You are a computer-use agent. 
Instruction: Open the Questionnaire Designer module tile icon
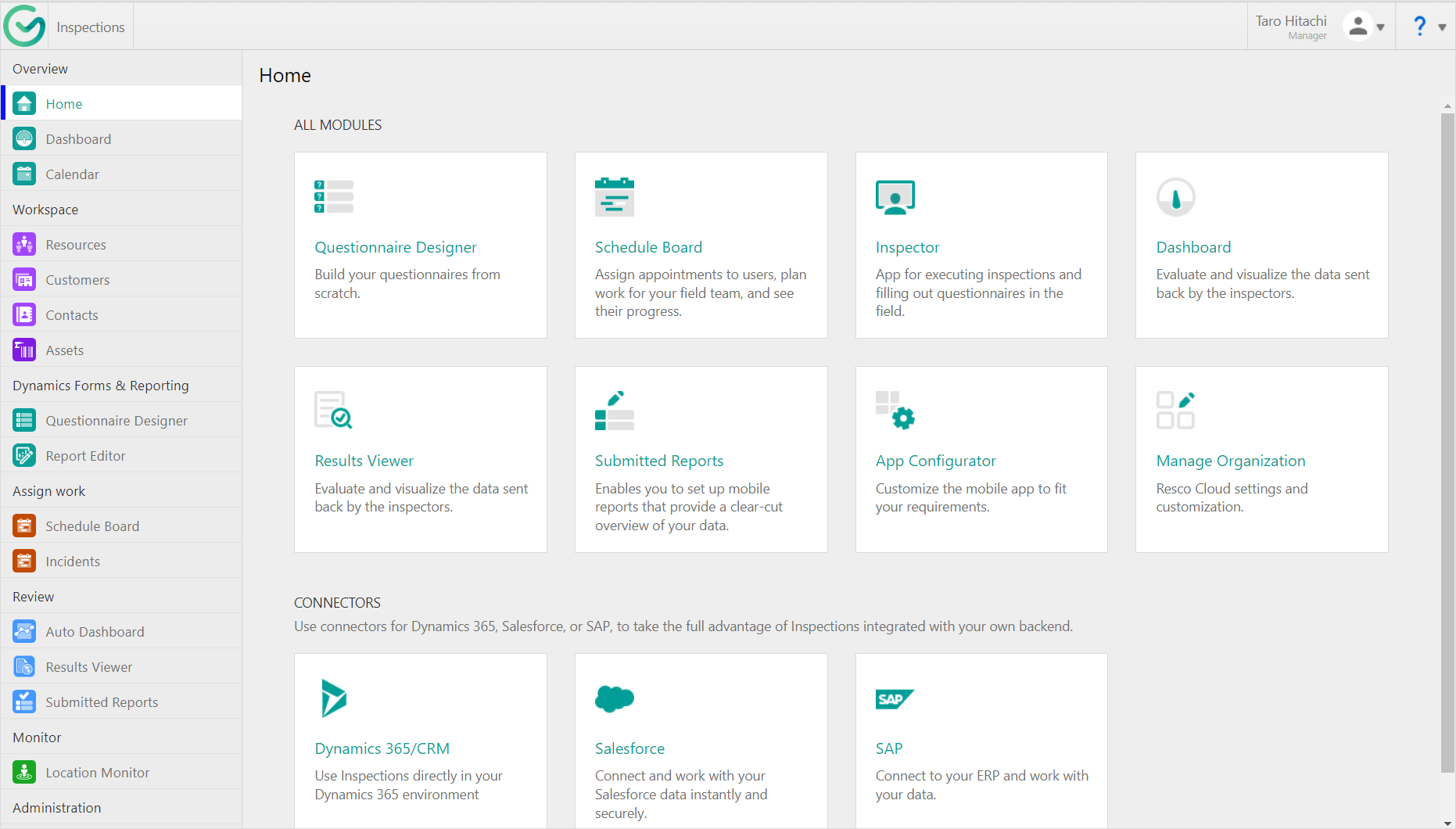[x=334, y=197]
